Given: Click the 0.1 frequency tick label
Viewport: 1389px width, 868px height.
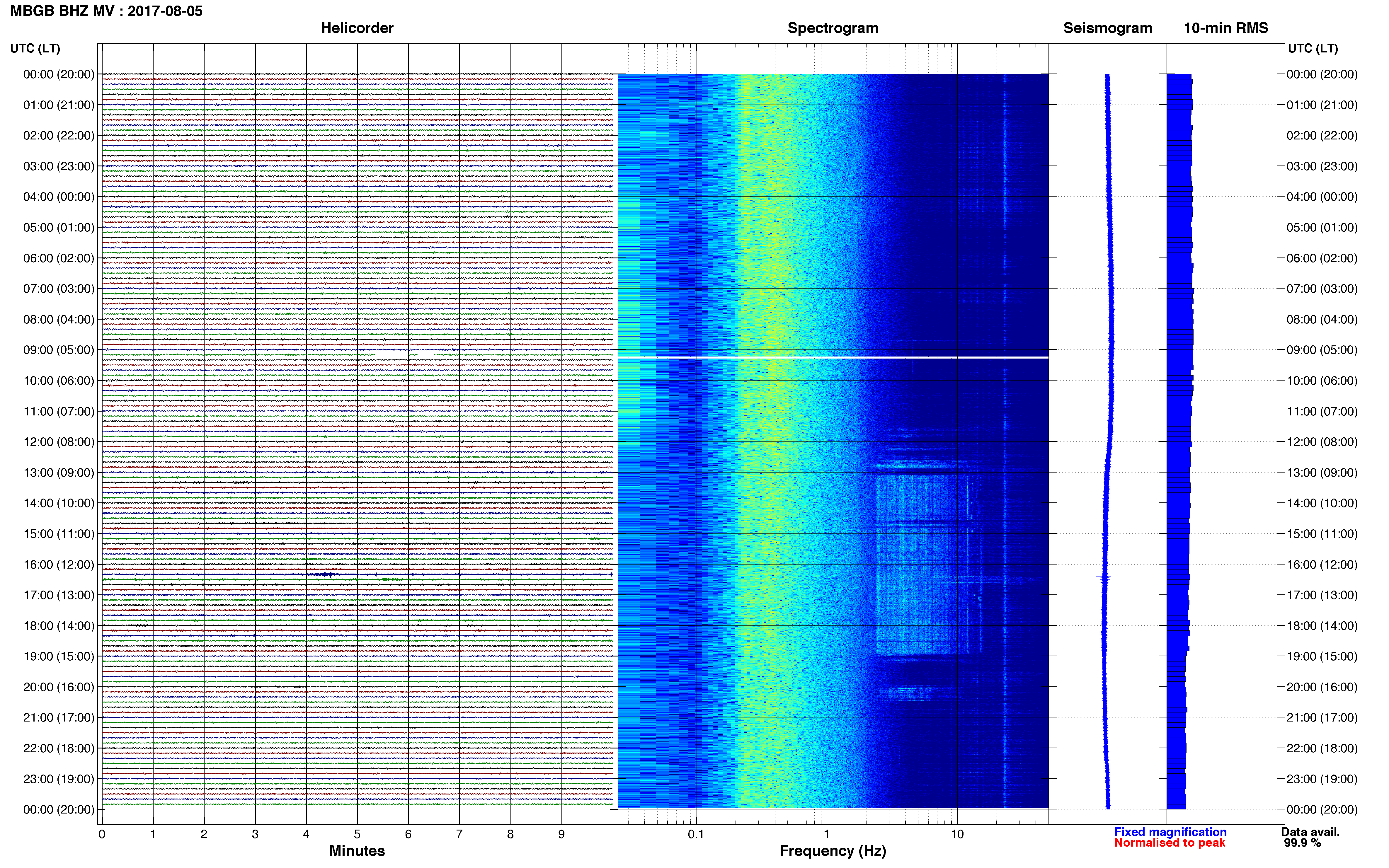Looking at the screenshot, I should (696, 834).
